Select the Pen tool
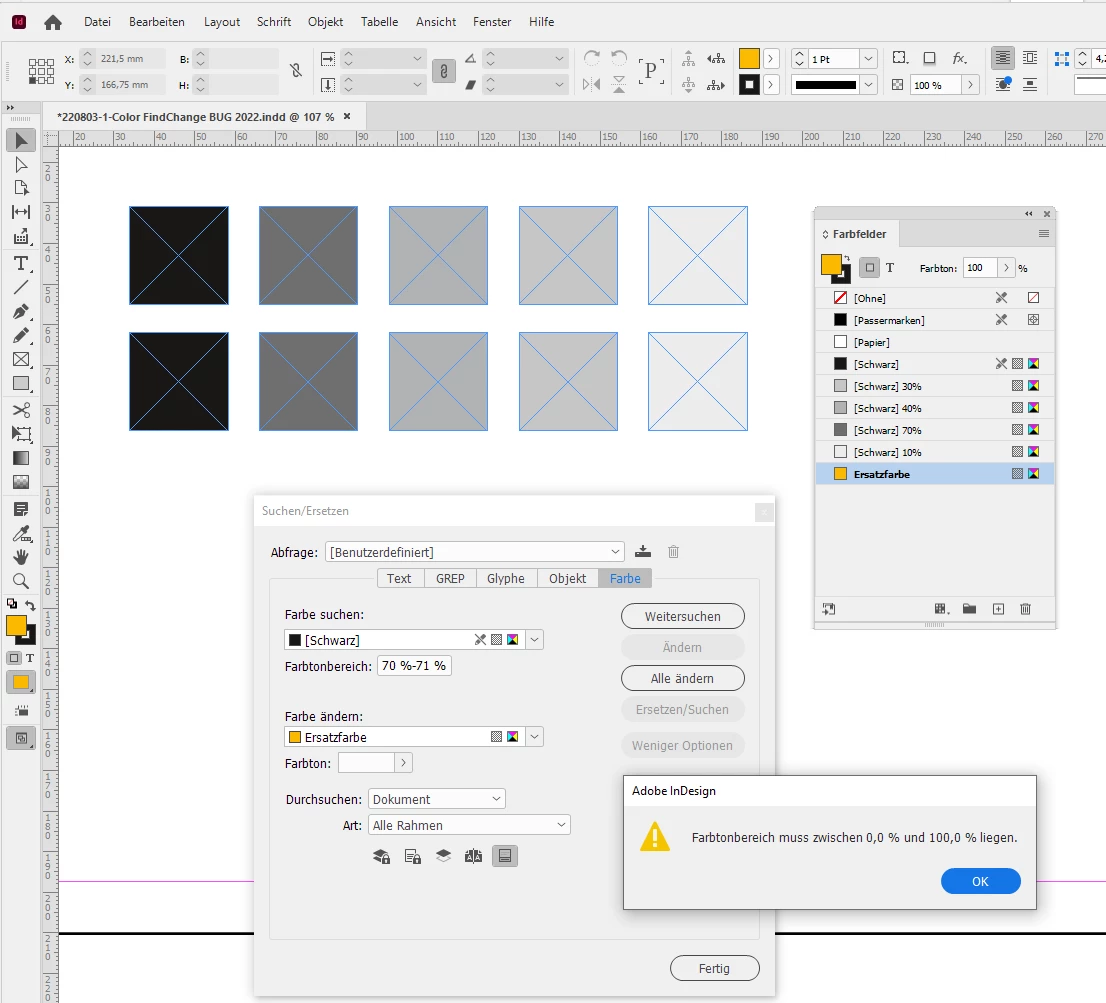 [x=21, y=311]
